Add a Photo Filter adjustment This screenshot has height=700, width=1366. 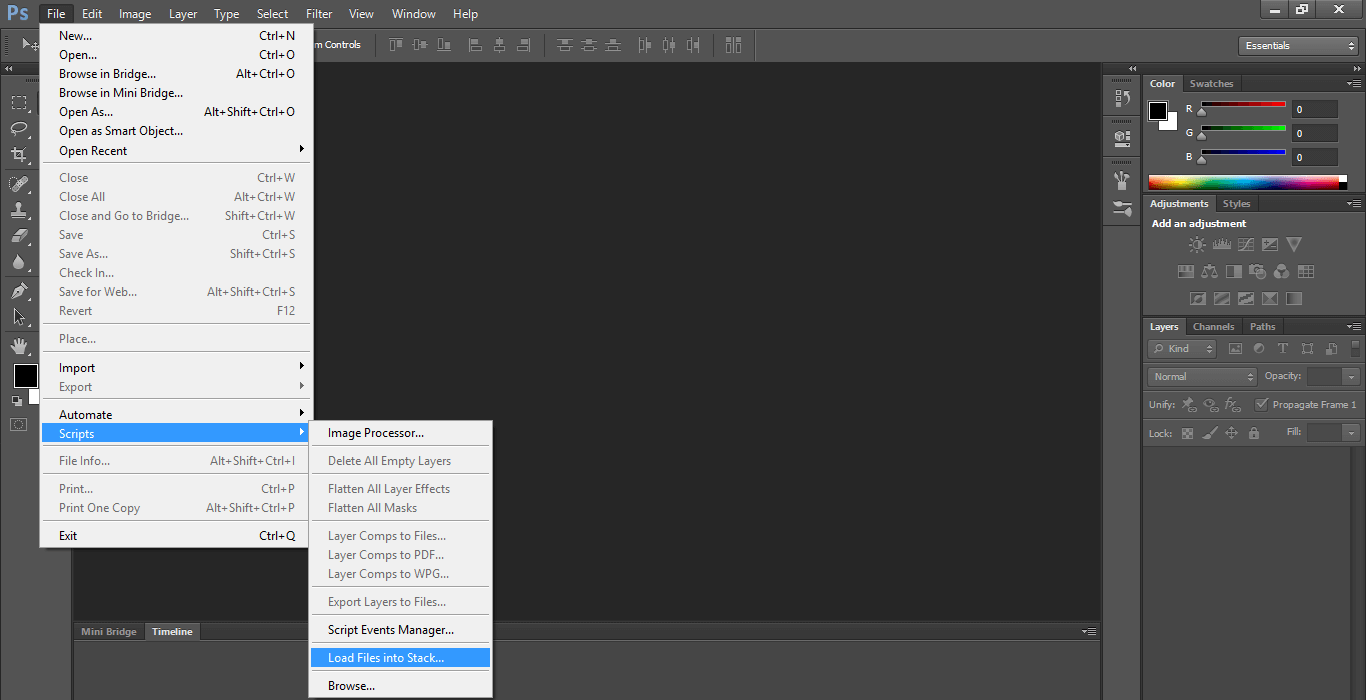1258,271
